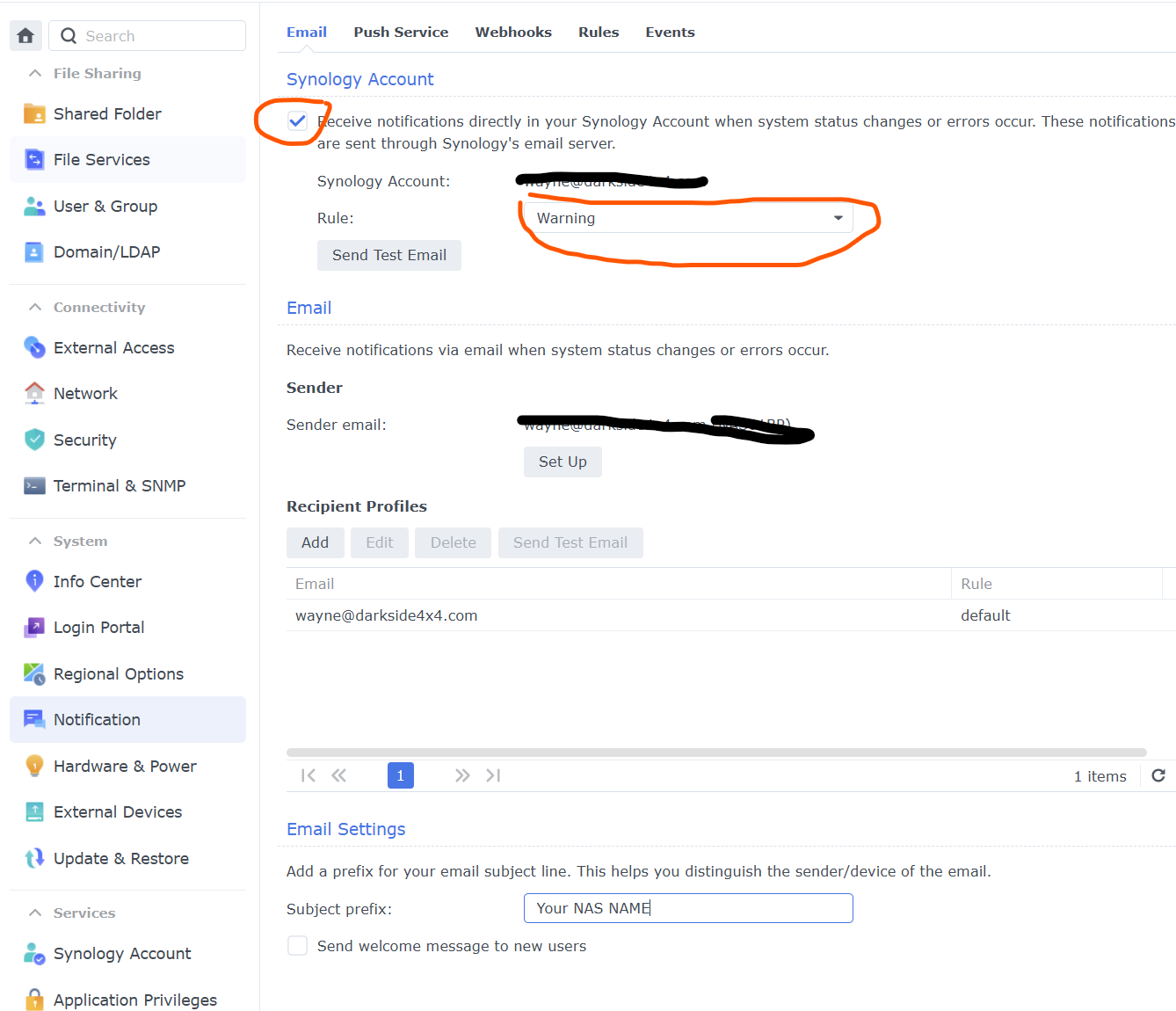1176x1011 pixels.
Task: Switch to the Push Service tab
Action: [x=401, y=33]
